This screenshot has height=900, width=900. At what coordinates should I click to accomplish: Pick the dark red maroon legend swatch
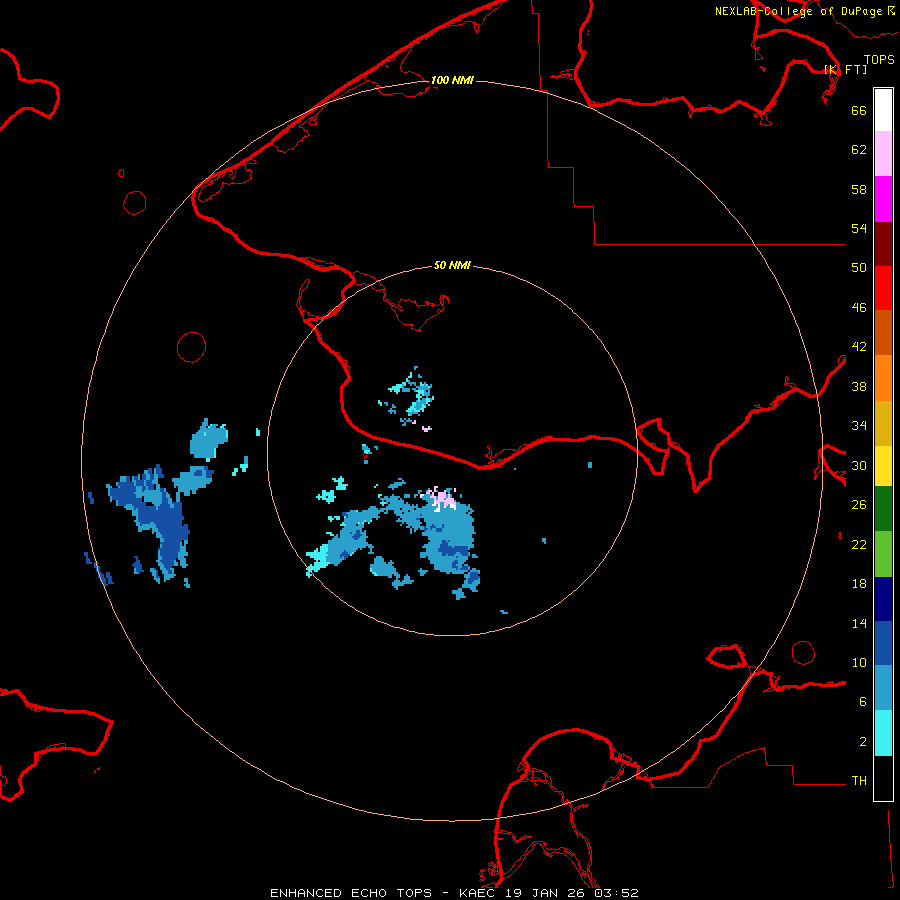point(883,243)
